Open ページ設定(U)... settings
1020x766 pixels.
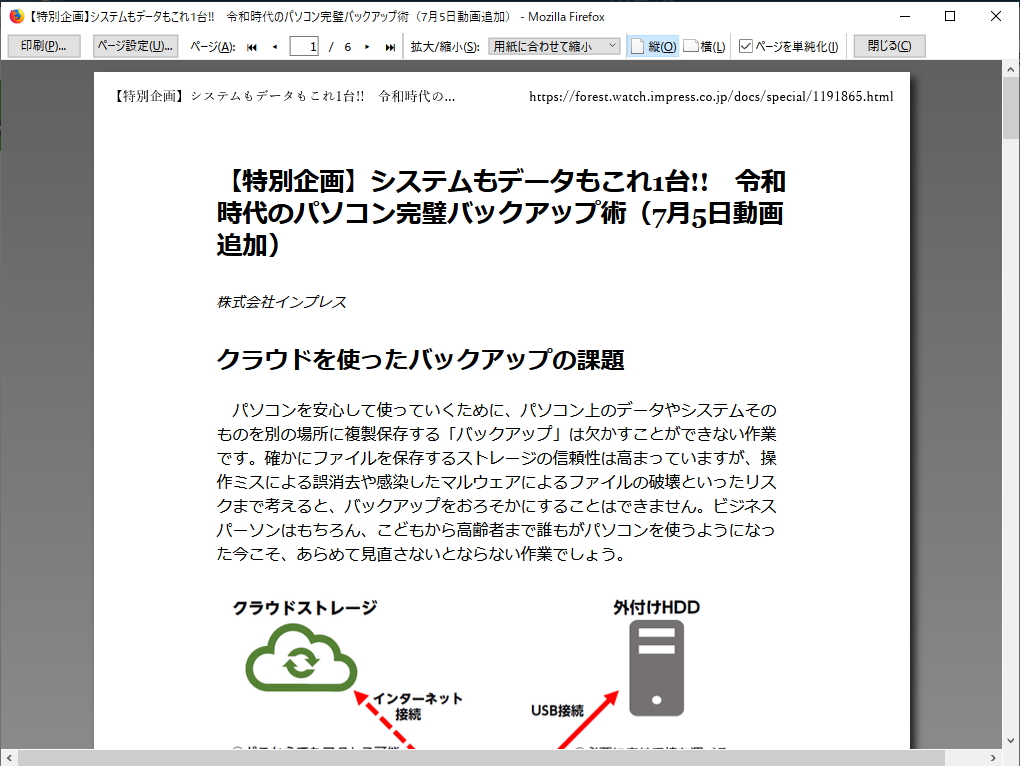tap(134, 45)
